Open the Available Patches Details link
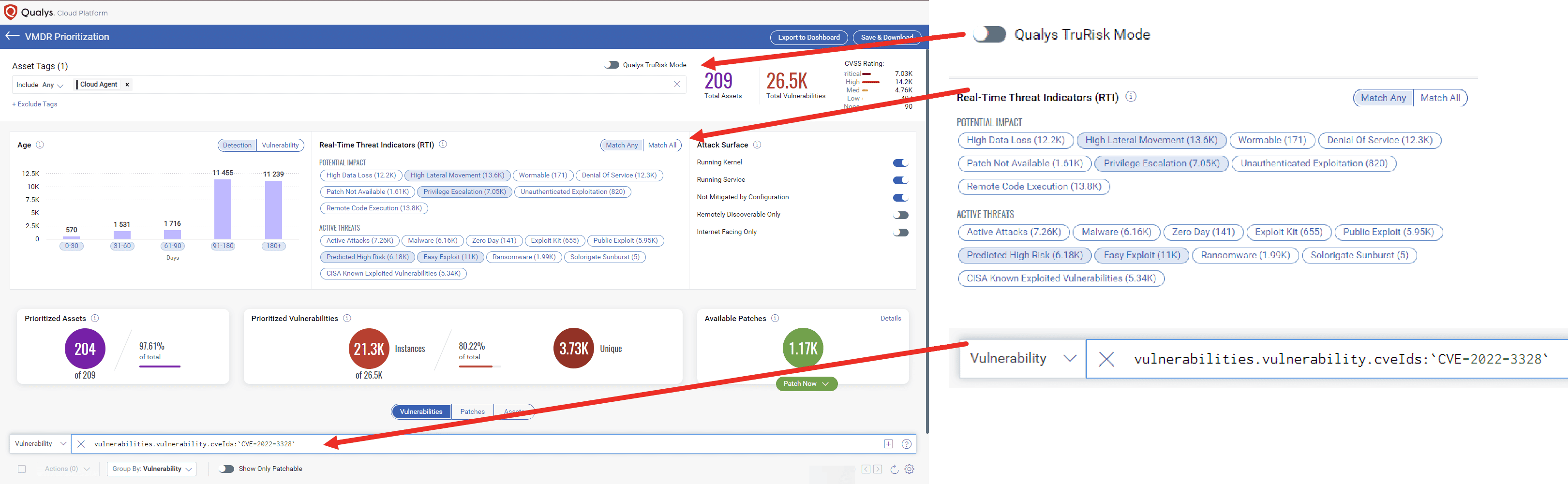Screen dimensions: 1568x484 (x=891, y=318)
